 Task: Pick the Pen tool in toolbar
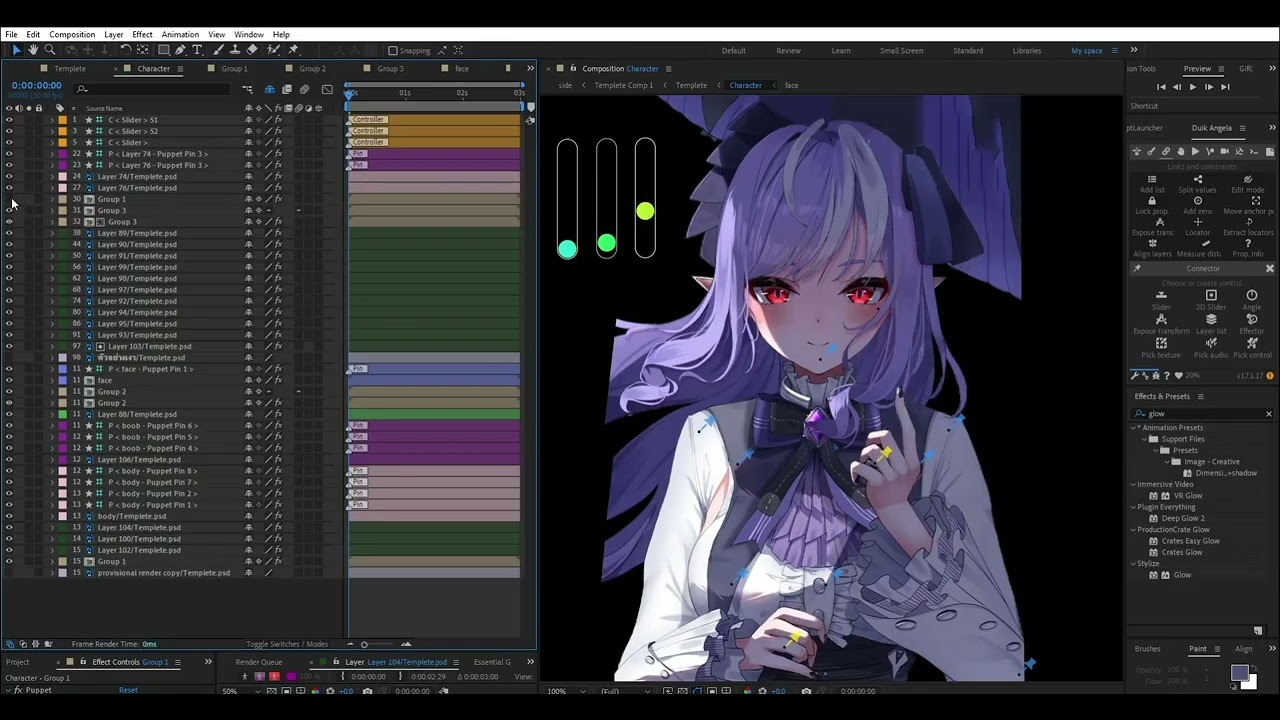[x=180, y=50]
